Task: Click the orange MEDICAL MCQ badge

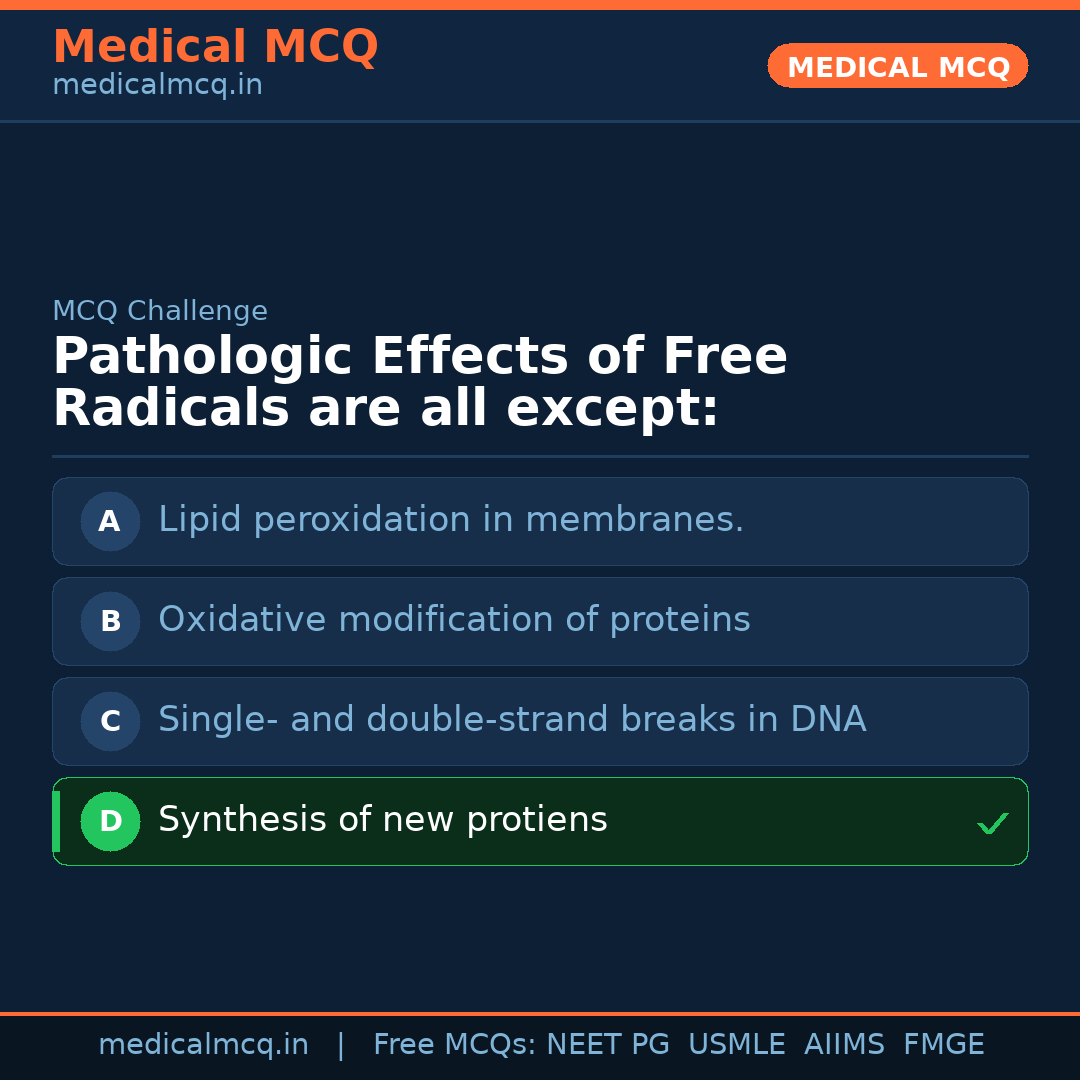Action: (x=897, y=66)
